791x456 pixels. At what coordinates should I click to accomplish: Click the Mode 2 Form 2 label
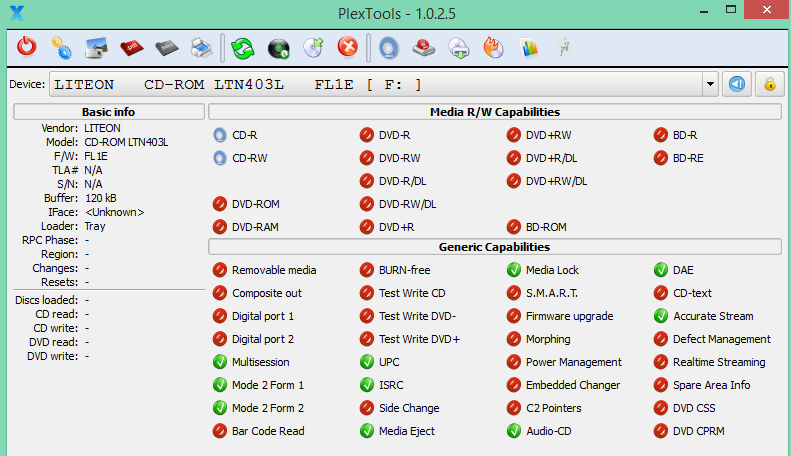coord(268,408)
